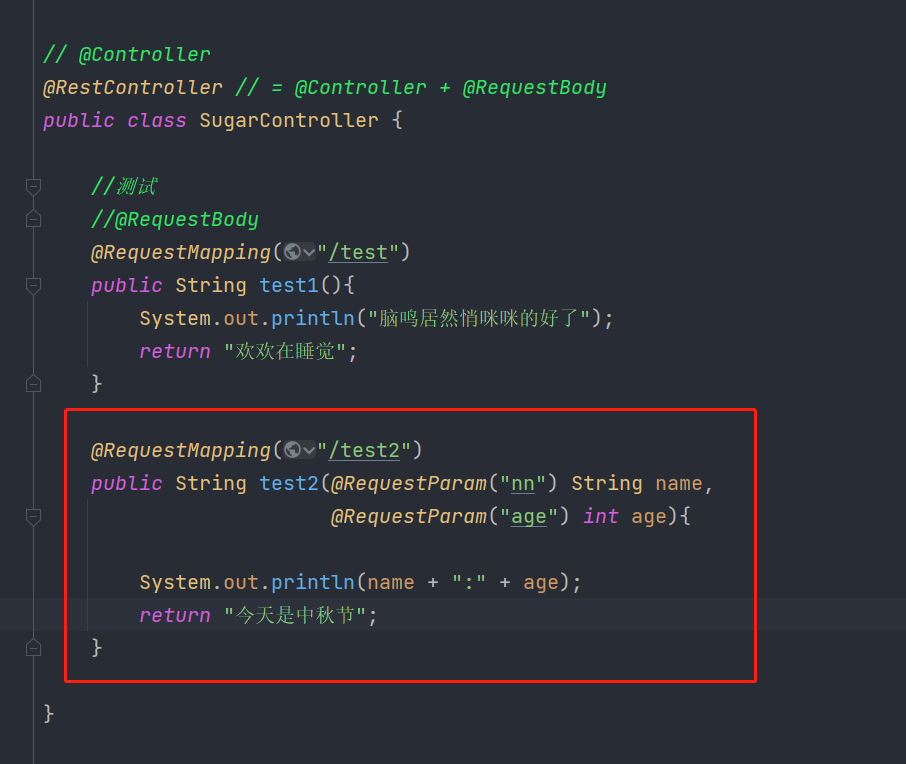Click the @RestController annotation
The image size is (906, 764).
pyautogui.click(x=133, y=87)
